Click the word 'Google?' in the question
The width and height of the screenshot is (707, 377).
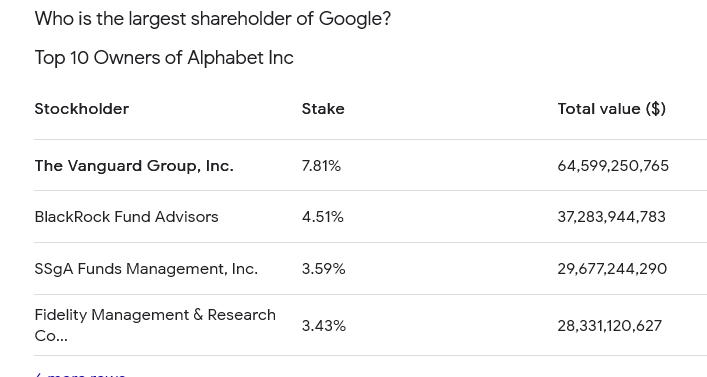[x=355, y=19]
